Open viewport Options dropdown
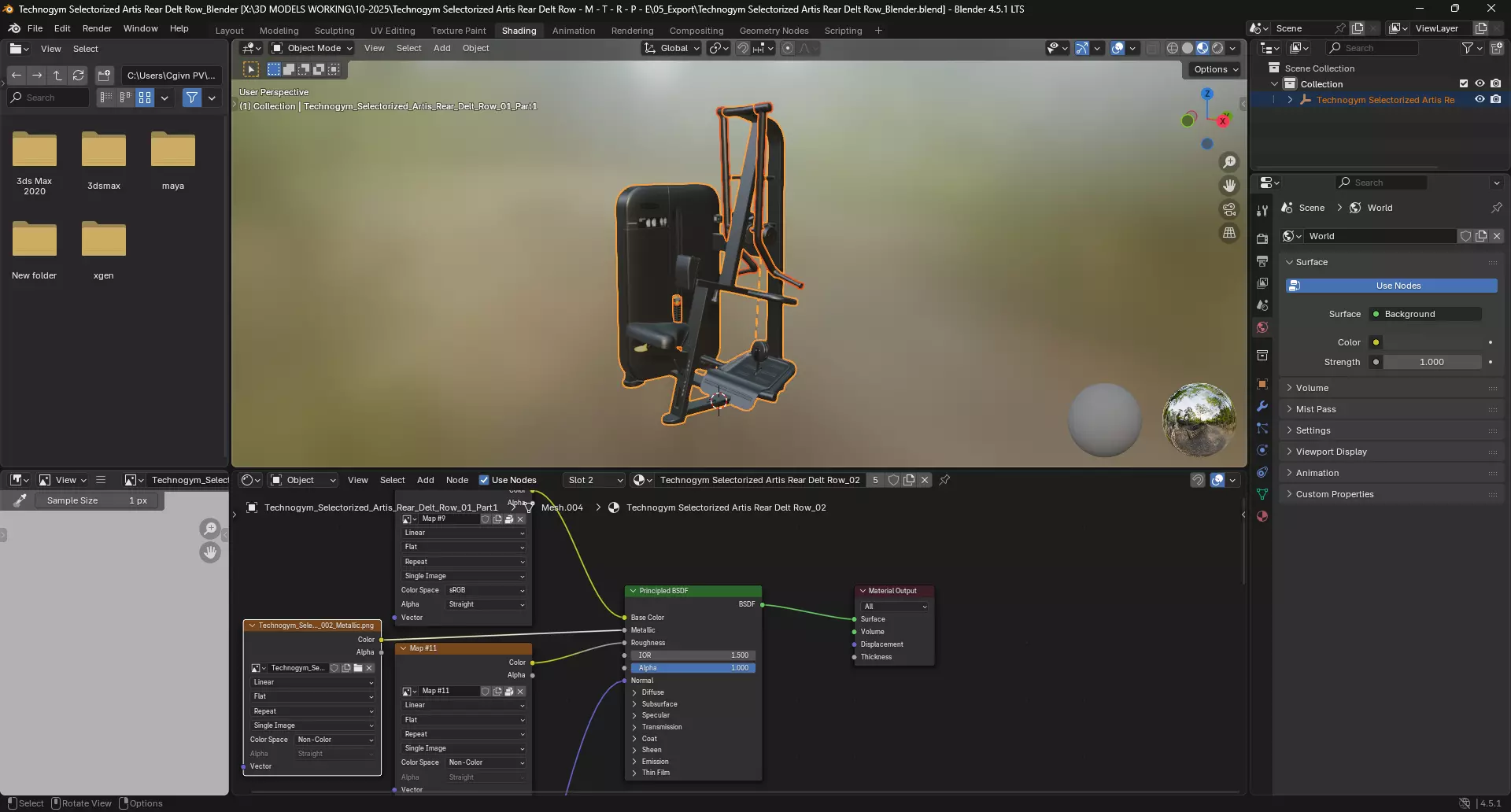1511x812 pixels. point(1216,69)
